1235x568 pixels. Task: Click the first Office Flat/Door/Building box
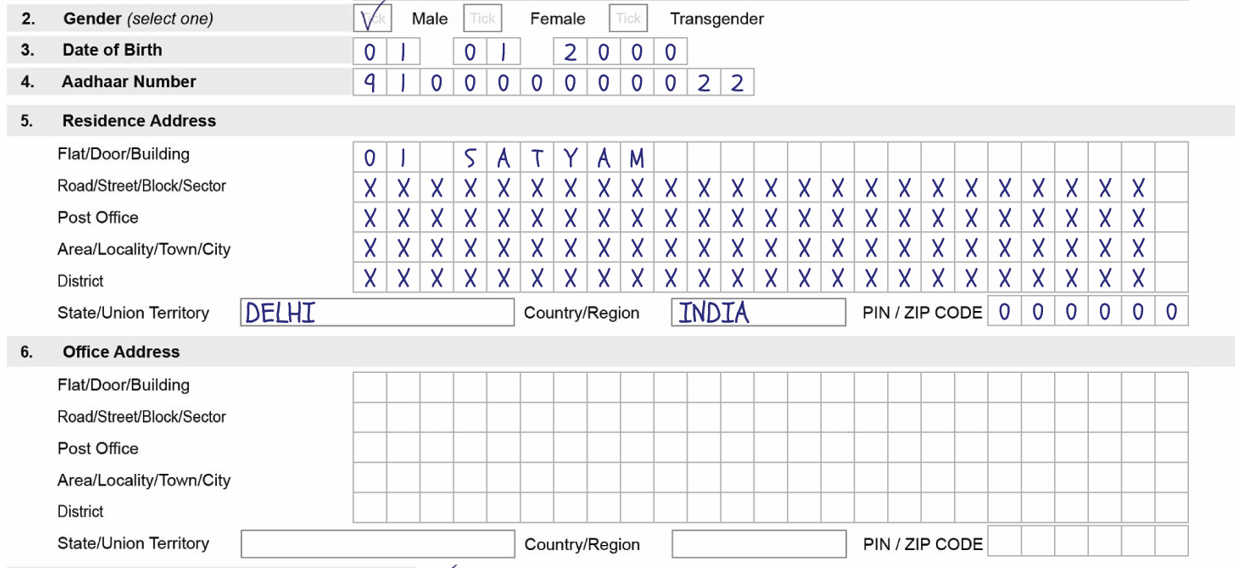(x=370, y=387)
